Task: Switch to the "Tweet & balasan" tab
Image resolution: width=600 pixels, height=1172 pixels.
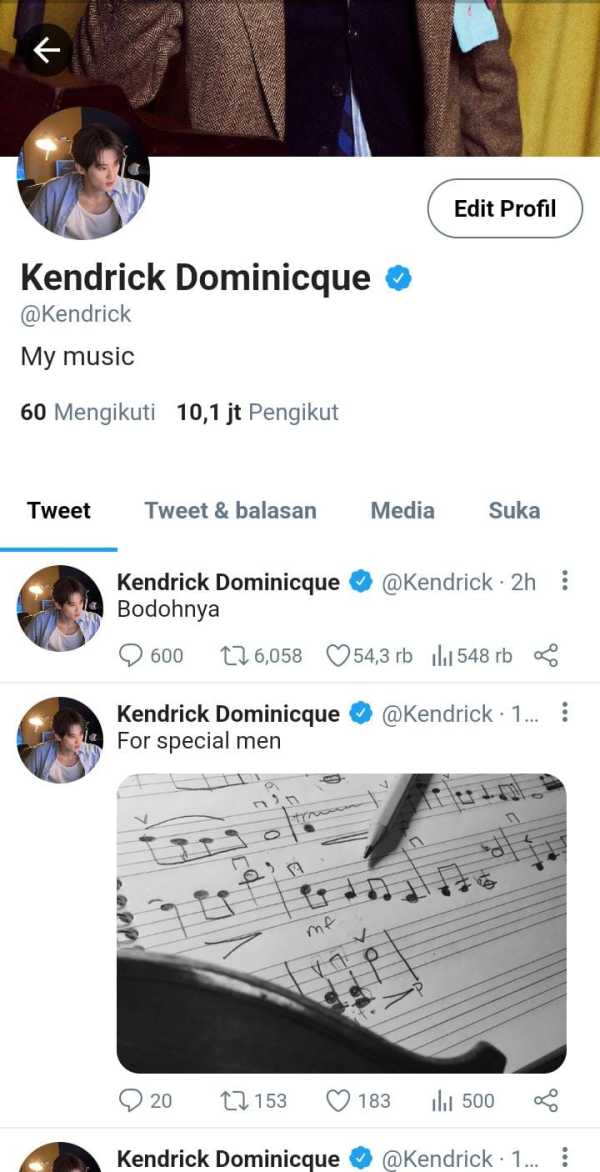Action: (230, 510)
